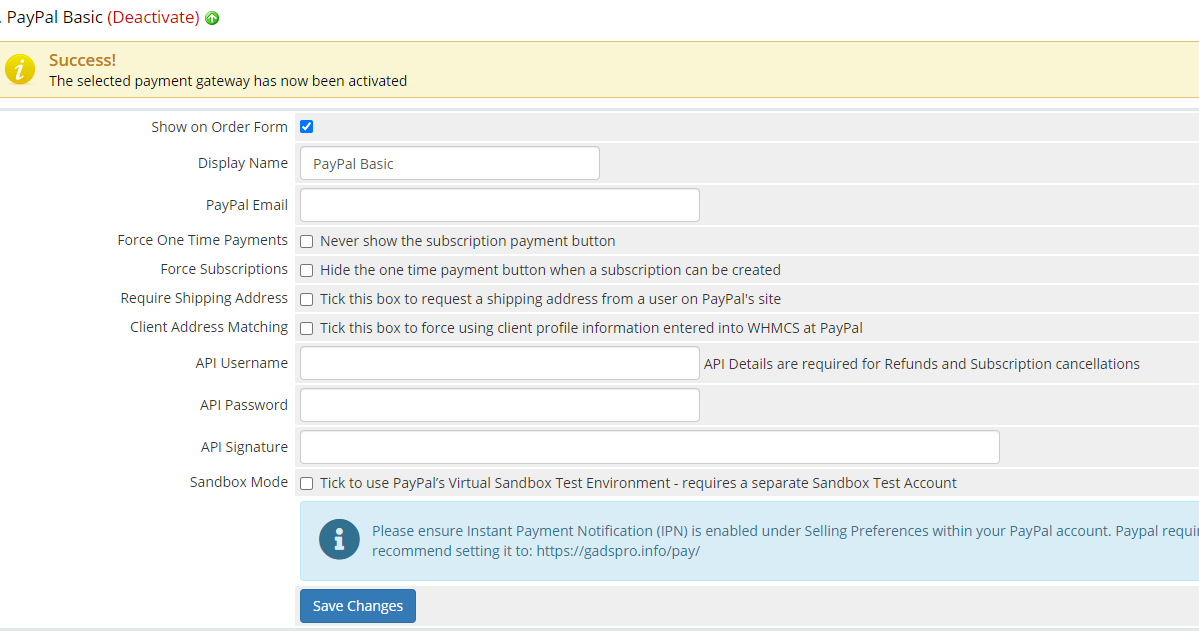Image resolution: width=1199 pixels, height=637 pixels.
Task: Click 'Hide the one time payment button' label
Action: pos(550,270)
